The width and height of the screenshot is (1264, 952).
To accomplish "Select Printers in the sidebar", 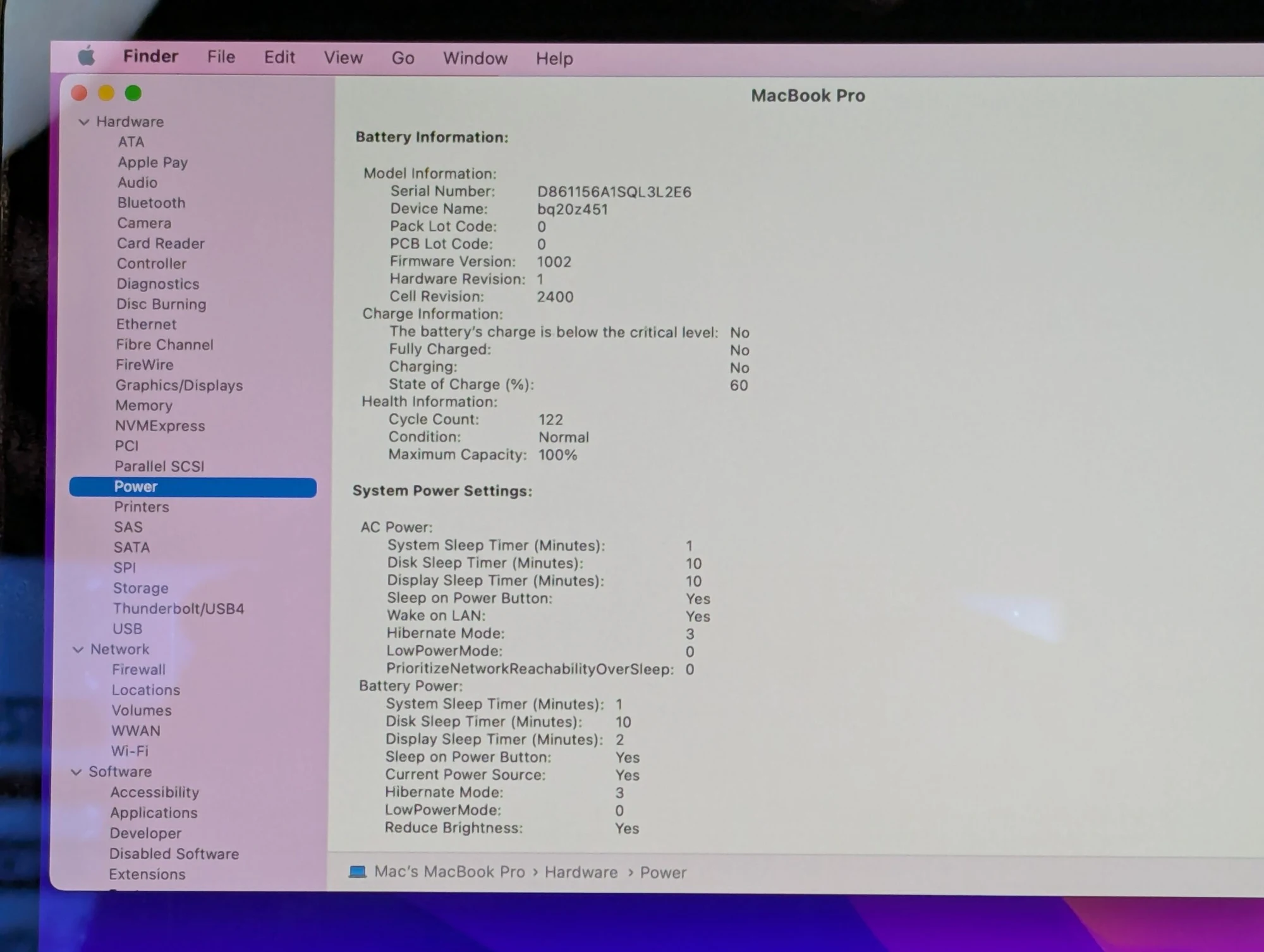I will pos(142,507).
